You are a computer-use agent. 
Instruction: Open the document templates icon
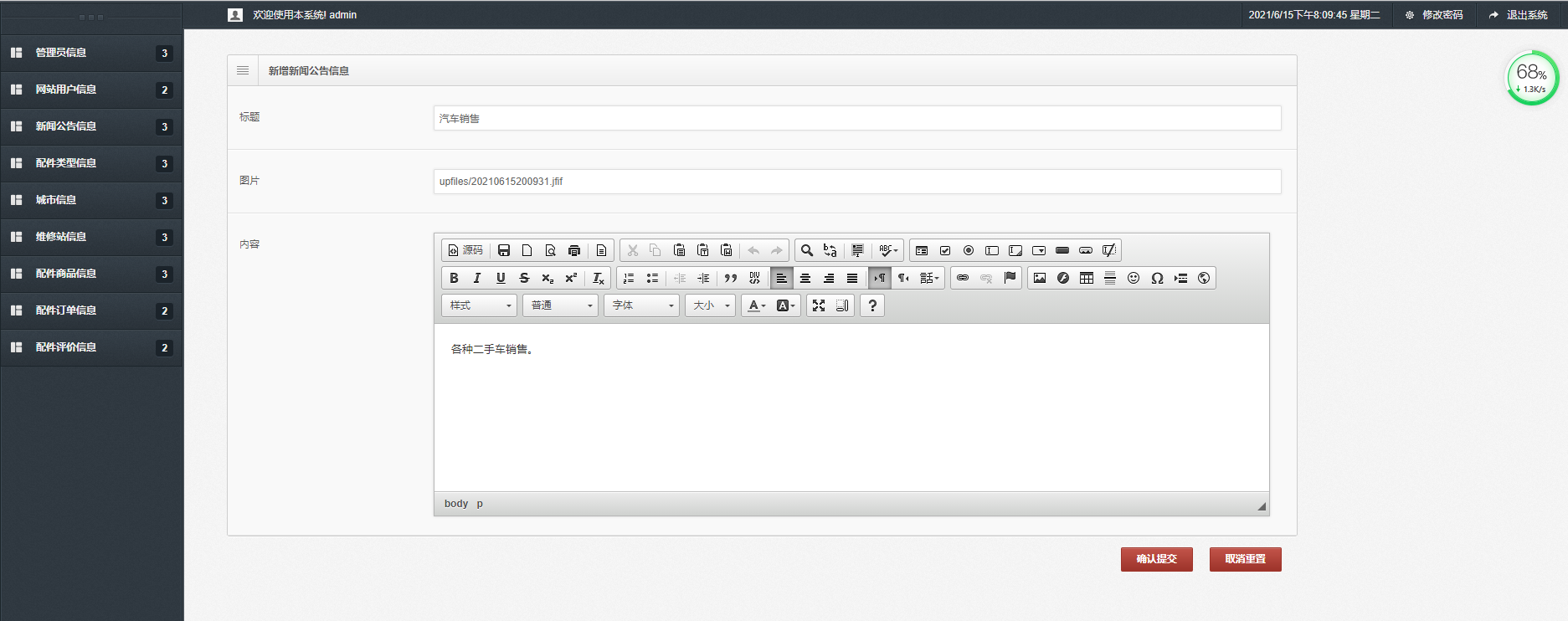[x=601, y=250]
